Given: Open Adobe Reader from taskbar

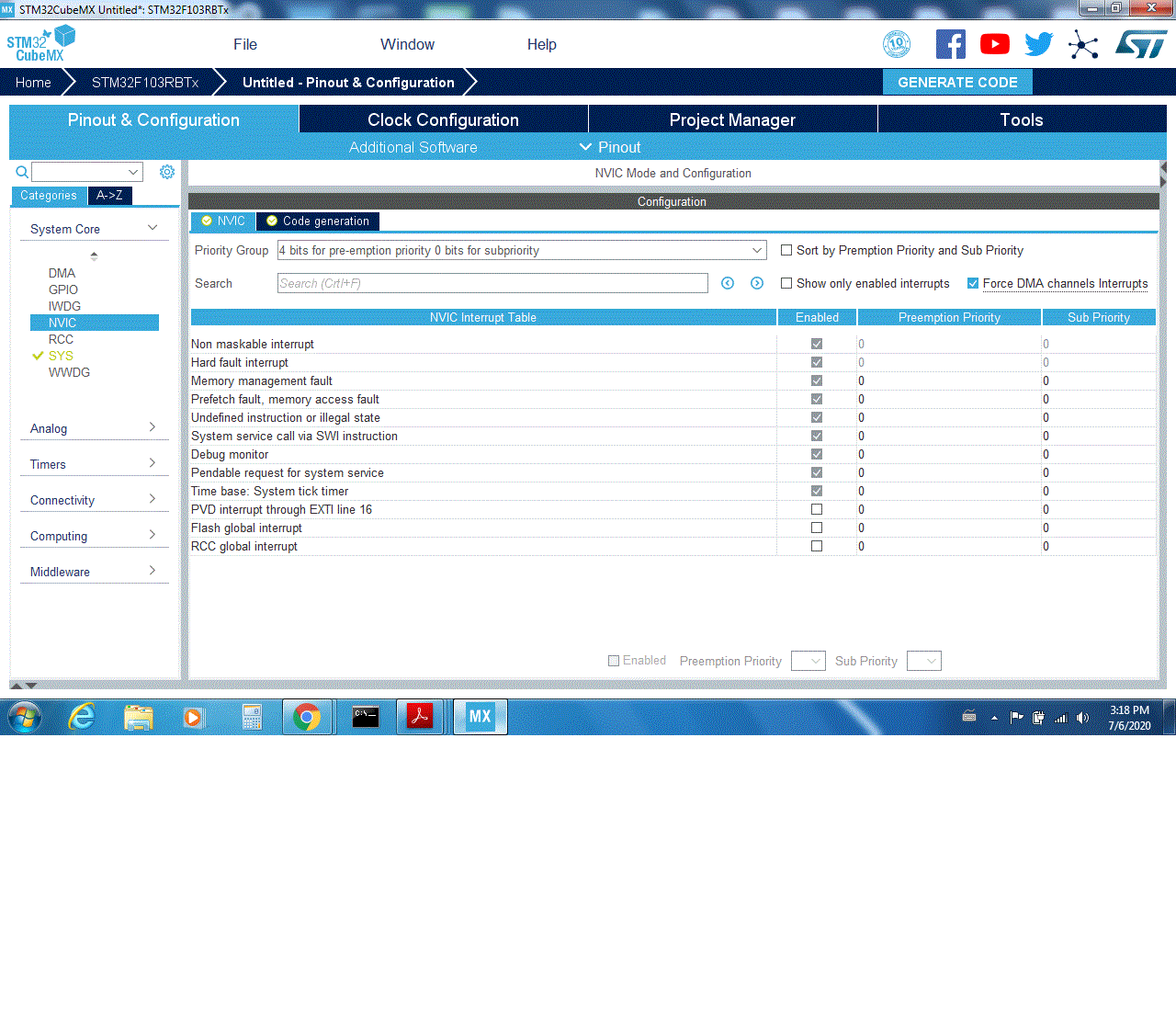Looking at the screenshot, I should [x=421, y=717].
